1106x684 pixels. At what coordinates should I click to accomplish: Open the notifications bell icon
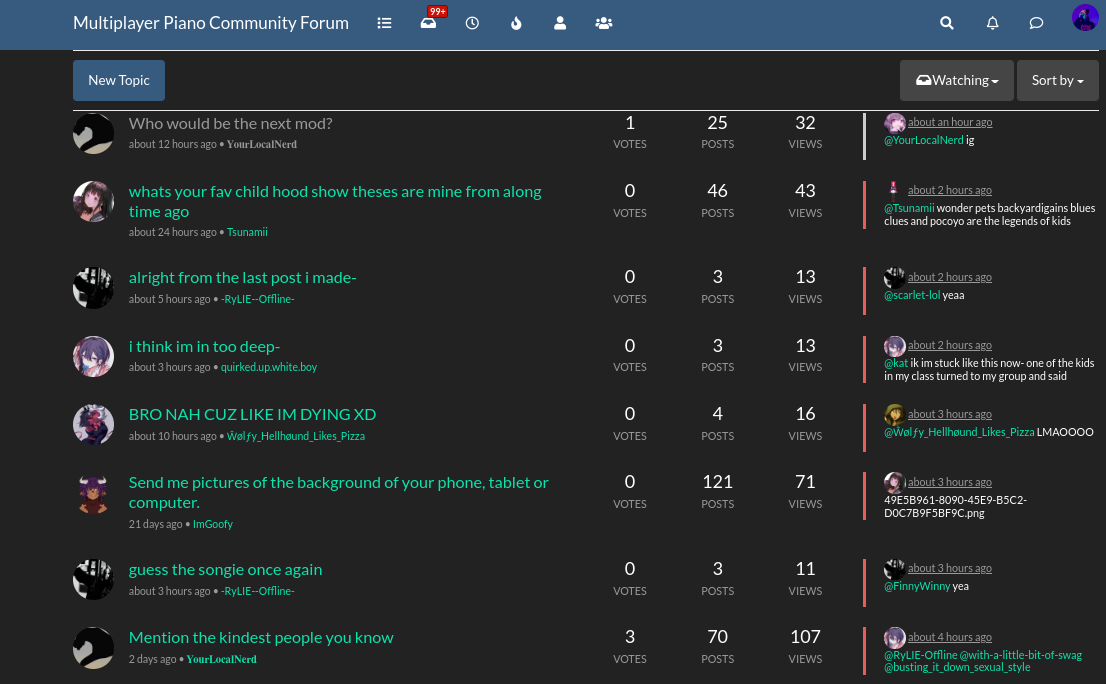pyautogui.click(x=992, y=23)
